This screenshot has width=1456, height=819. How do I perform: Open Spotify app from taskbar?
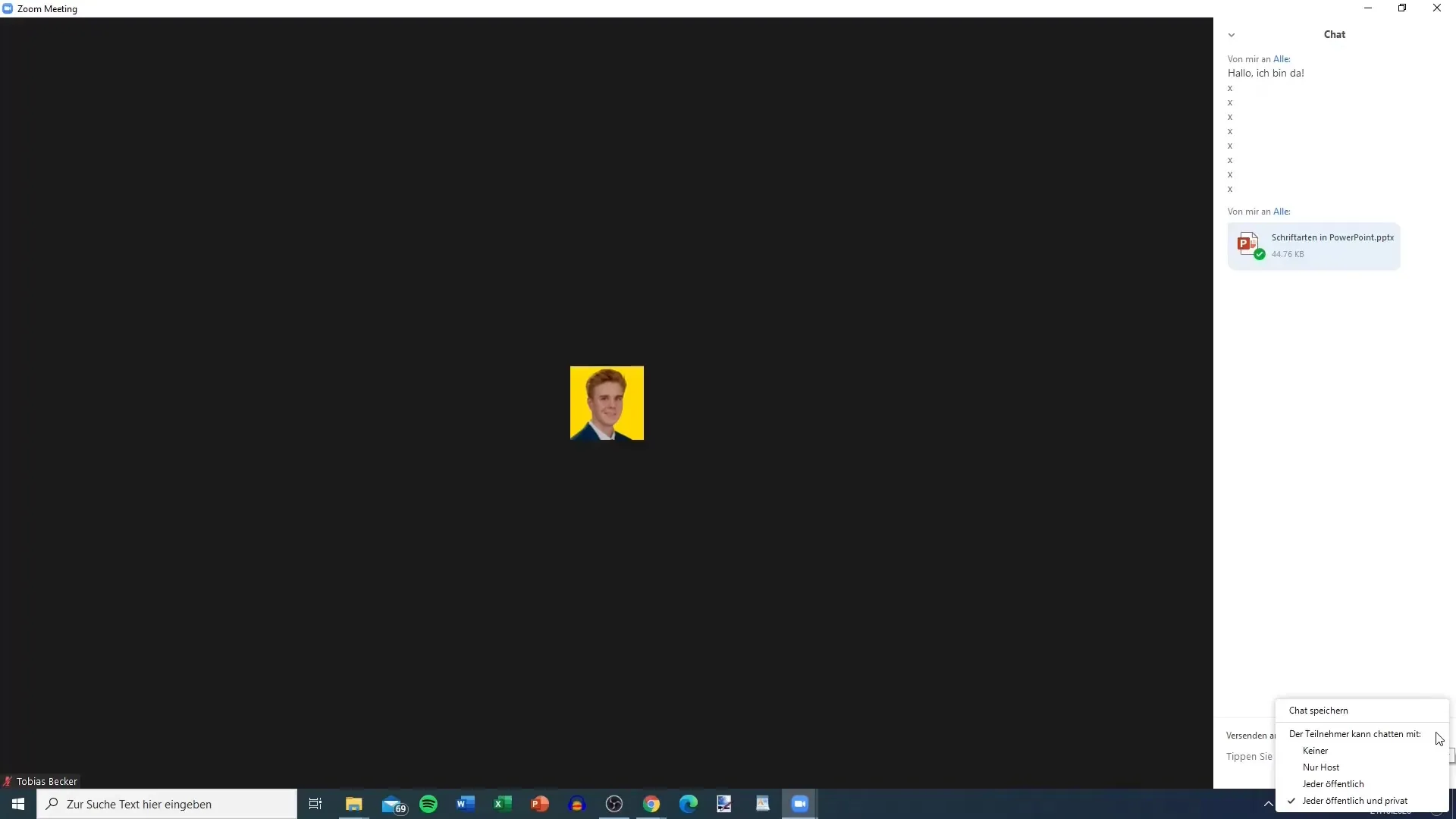[x=429, y=803]
